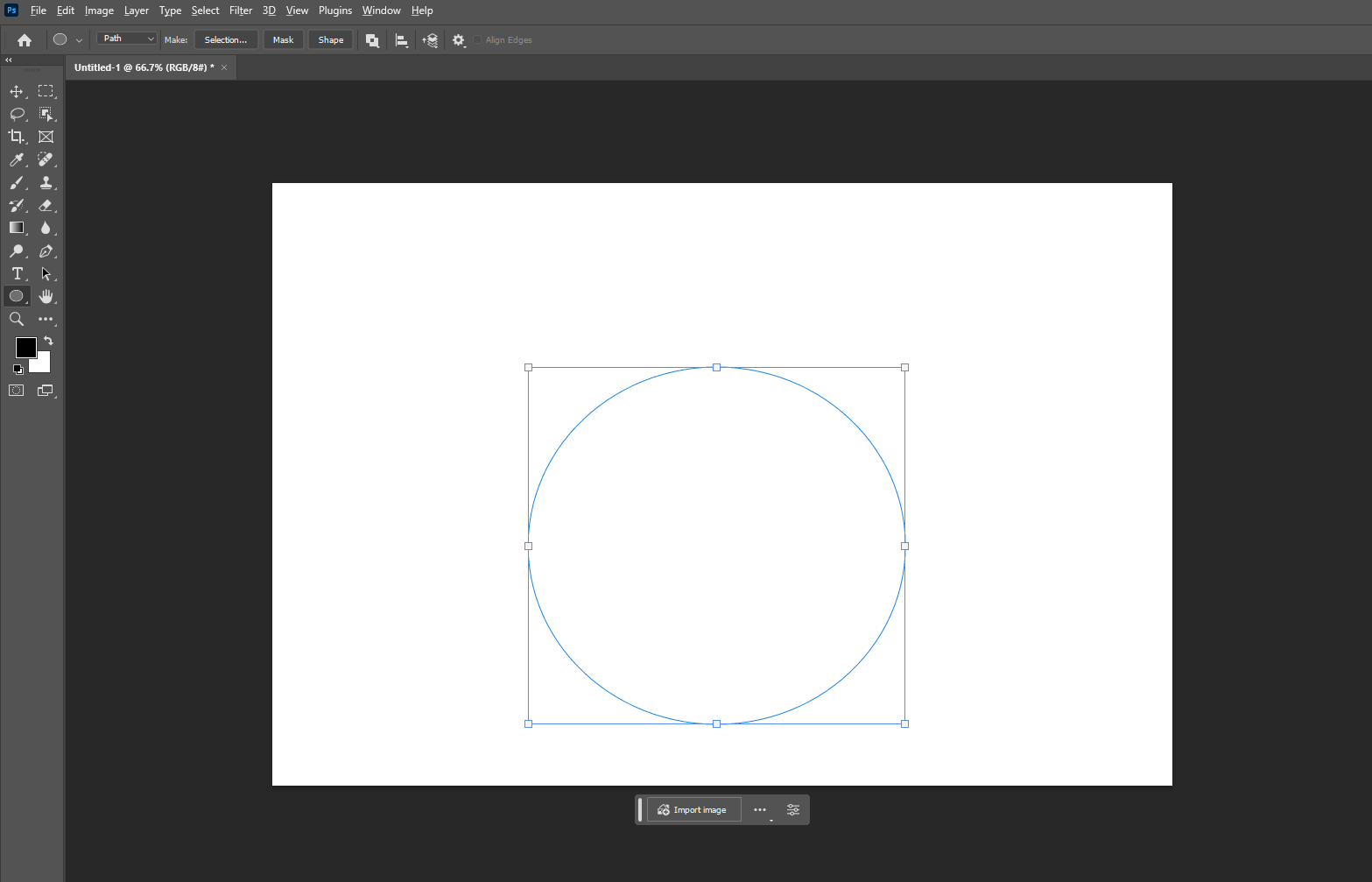Toggle Quick Mask mode icon
1372x882 pixels.
click(17, 391)
